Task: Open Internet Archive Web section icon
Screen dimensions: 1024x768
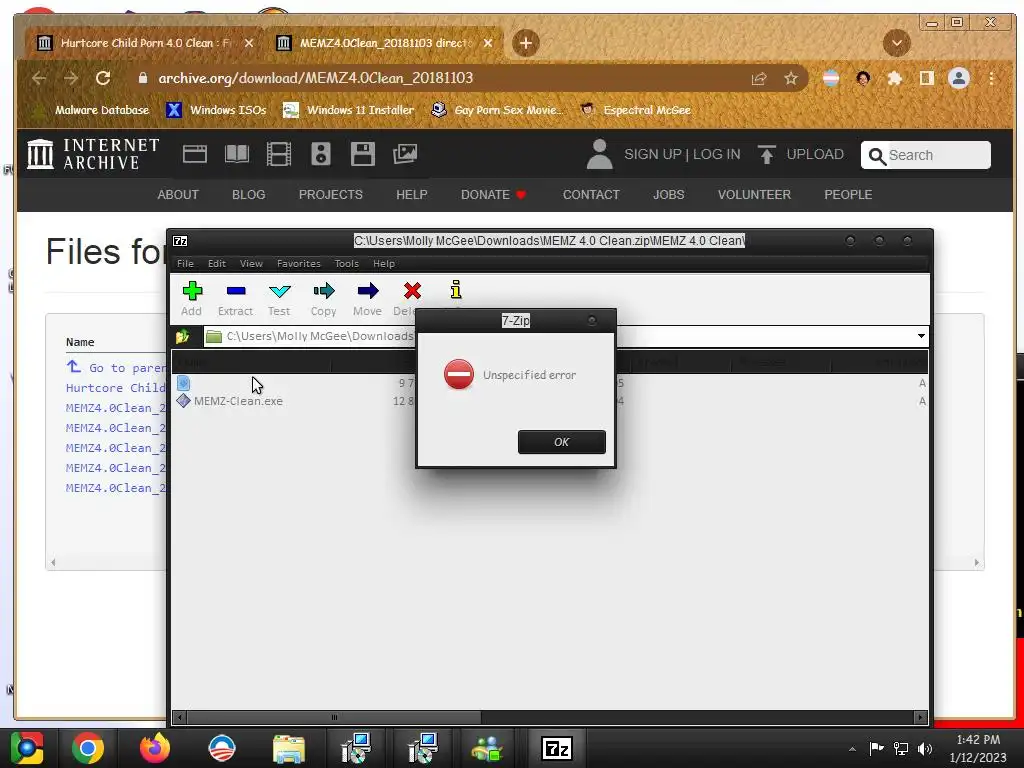Action: 195,154
